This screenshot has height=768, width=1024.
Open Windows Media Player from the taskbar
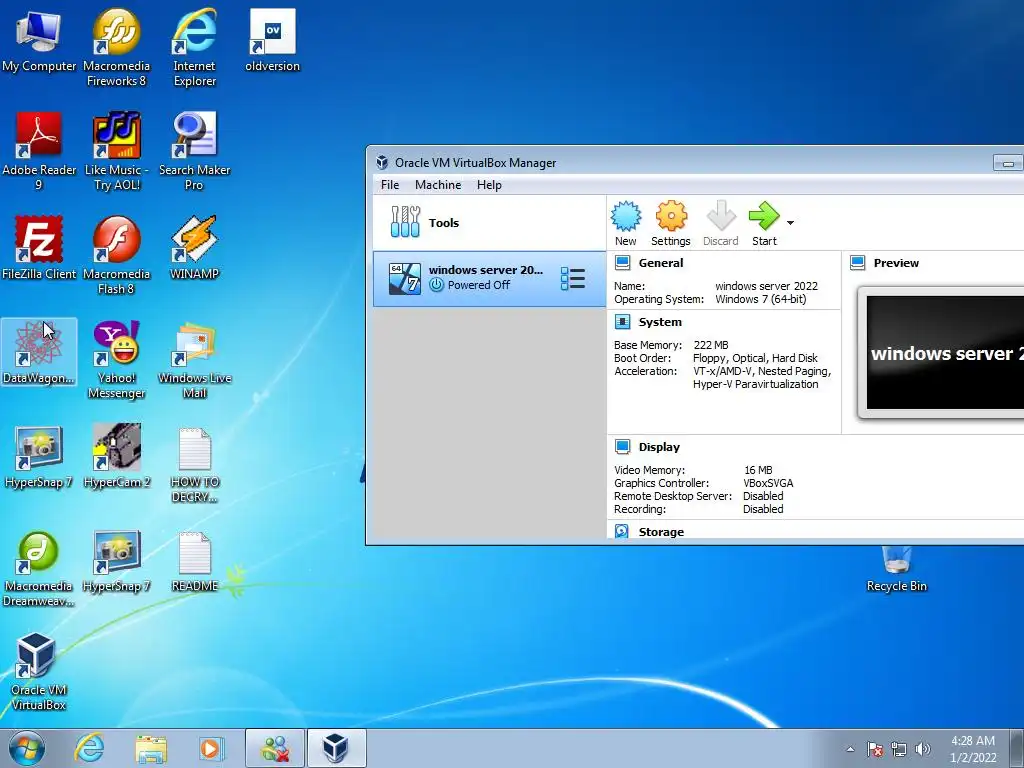(x=212, y=748)
